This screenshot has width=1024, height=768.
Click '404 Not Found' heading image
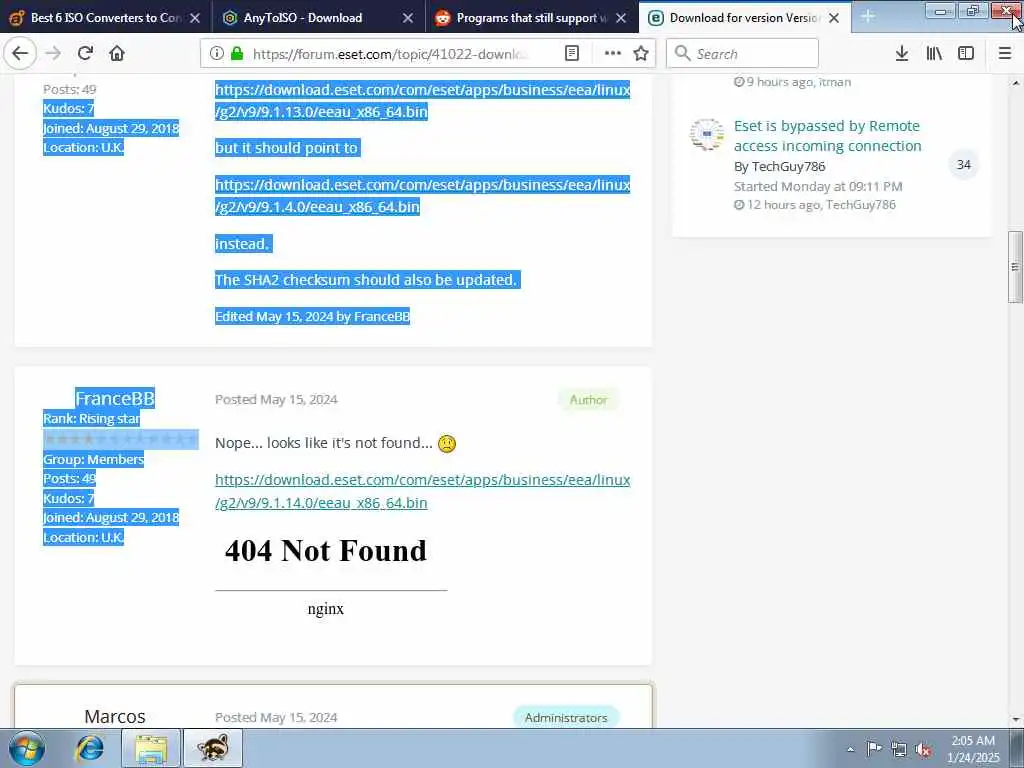(326, 551)
